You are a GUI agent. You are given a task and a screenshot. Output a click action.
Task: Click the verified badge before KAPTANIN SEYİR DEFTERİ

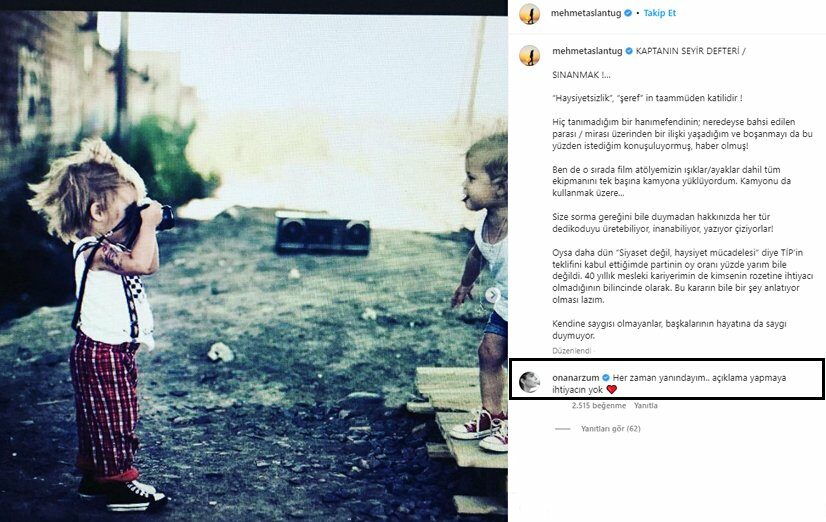[629, 51]
